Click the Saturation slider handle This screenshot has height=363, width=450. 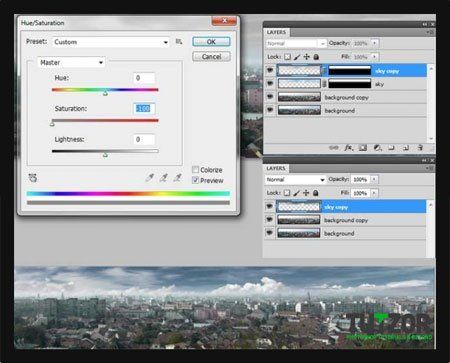click(x=52, y=124)
